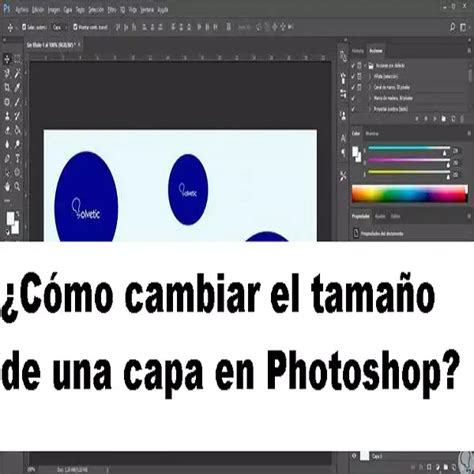Select the Hand tool
474x474 pixels.
(x=7, y=187)
